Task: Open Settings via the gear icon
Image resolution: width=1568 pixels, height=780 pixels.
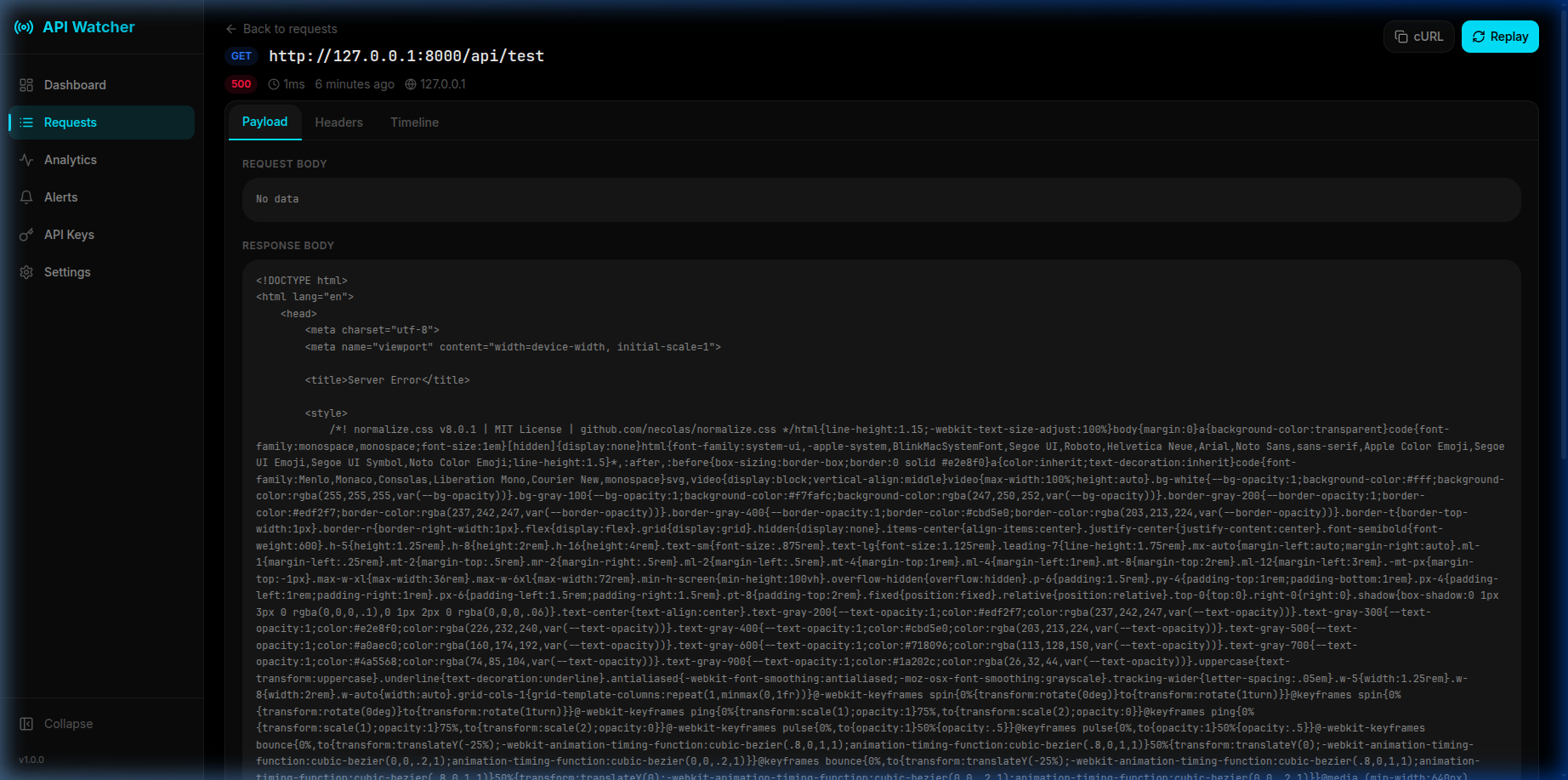Action: (26, 272)
